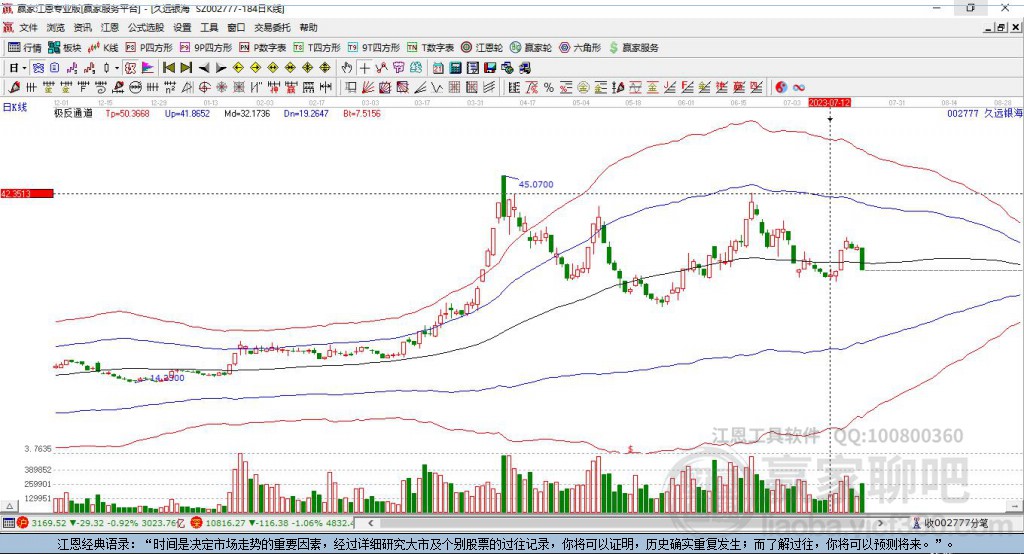
Task: Toggle the hand pan tool
Action: pos(347,68)
